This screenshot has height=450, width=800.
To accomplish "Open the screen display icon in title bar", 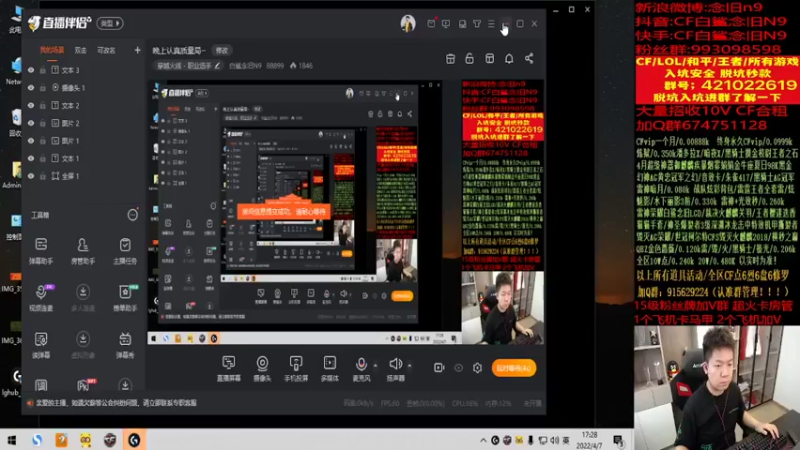I will (x=446, y=23).
